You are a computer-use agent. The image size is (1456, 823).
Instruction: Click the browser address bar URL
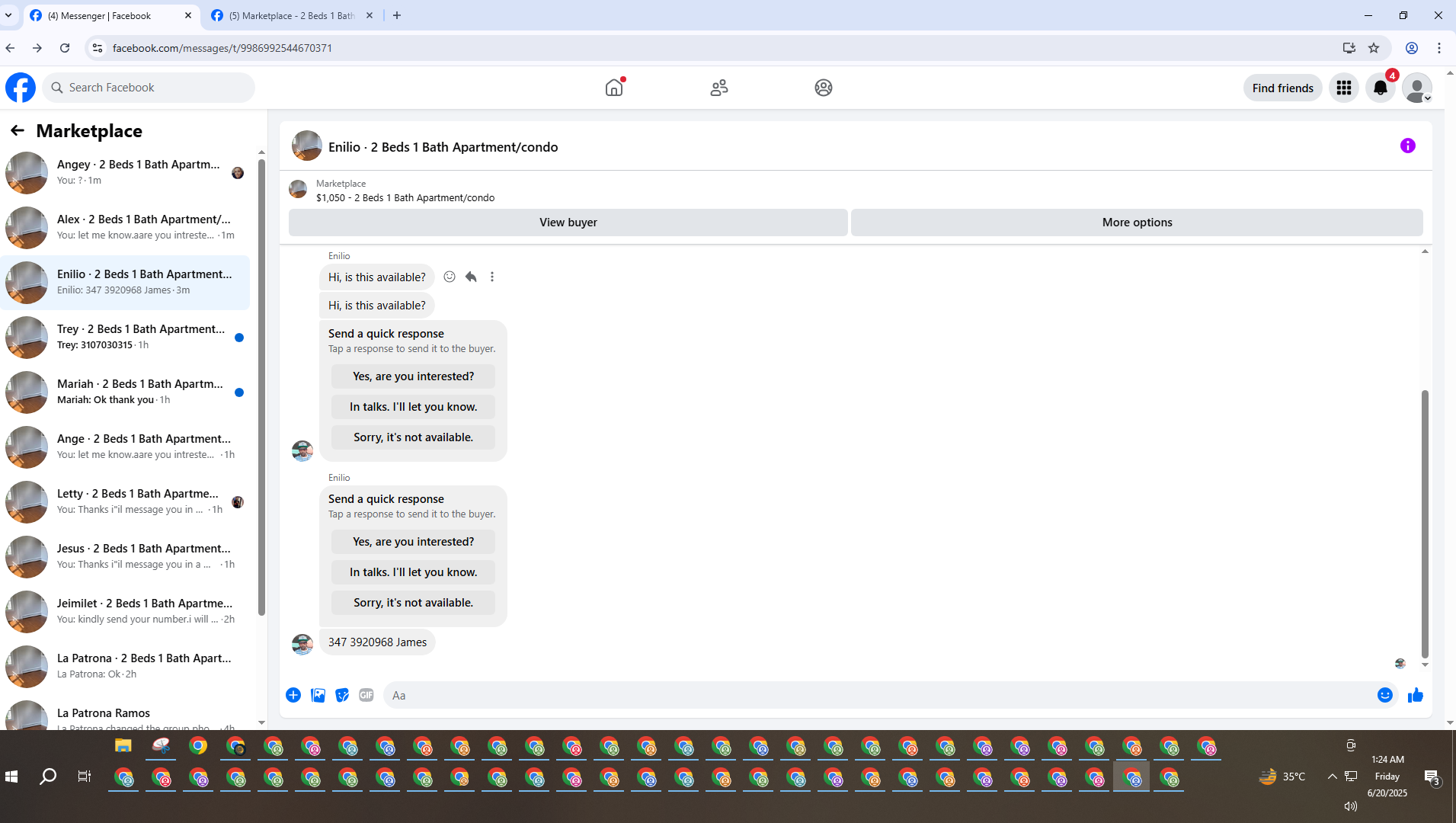pyautogui.click(x=222, y=48)
